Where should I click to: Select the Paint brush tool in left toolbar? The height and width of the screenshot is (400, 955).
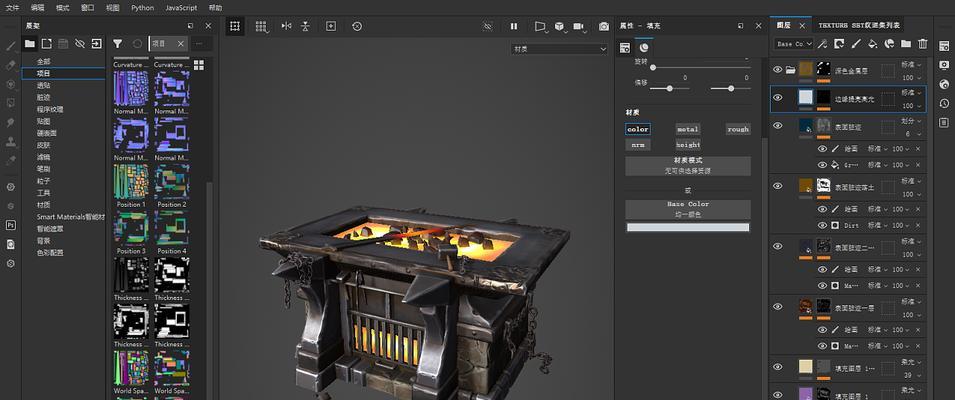click(10, 46)
